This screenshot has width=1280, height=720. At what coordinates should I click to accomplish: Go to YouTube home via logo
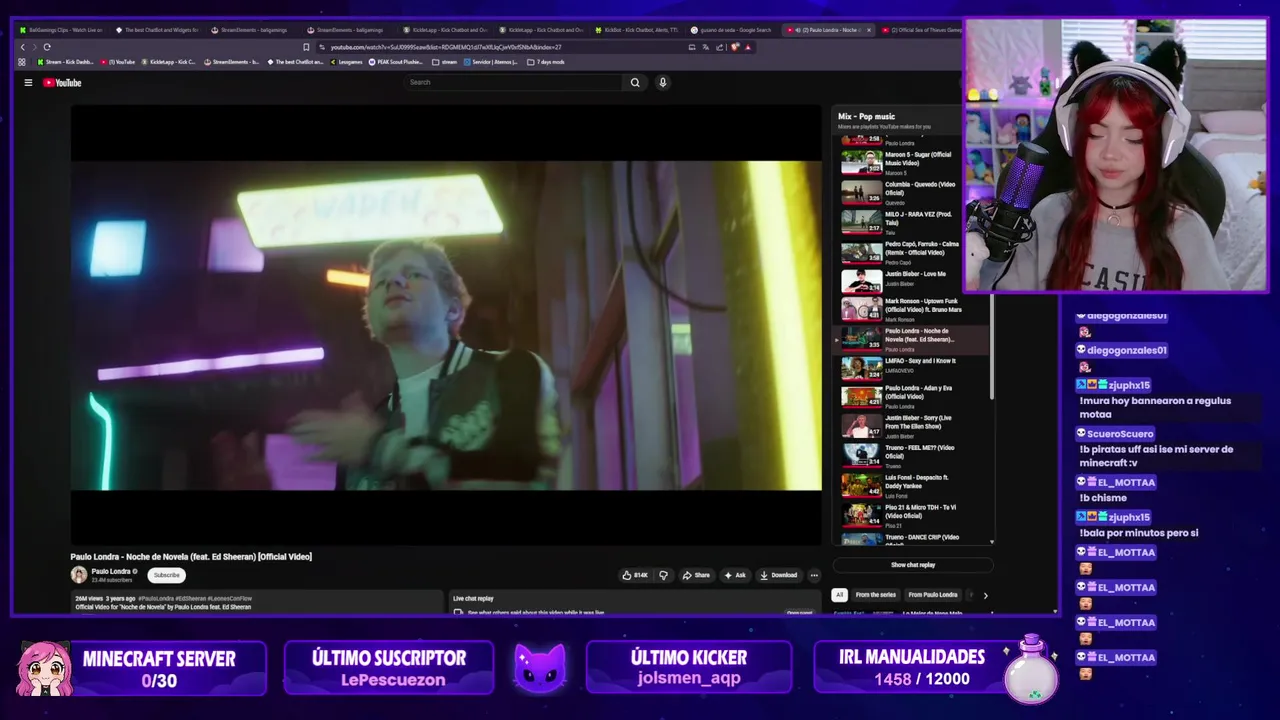(62, 83)
